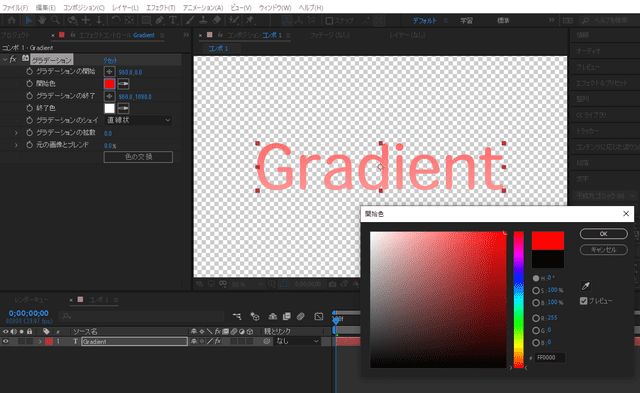Click the white 終了色 color swatch

point(109,108)
